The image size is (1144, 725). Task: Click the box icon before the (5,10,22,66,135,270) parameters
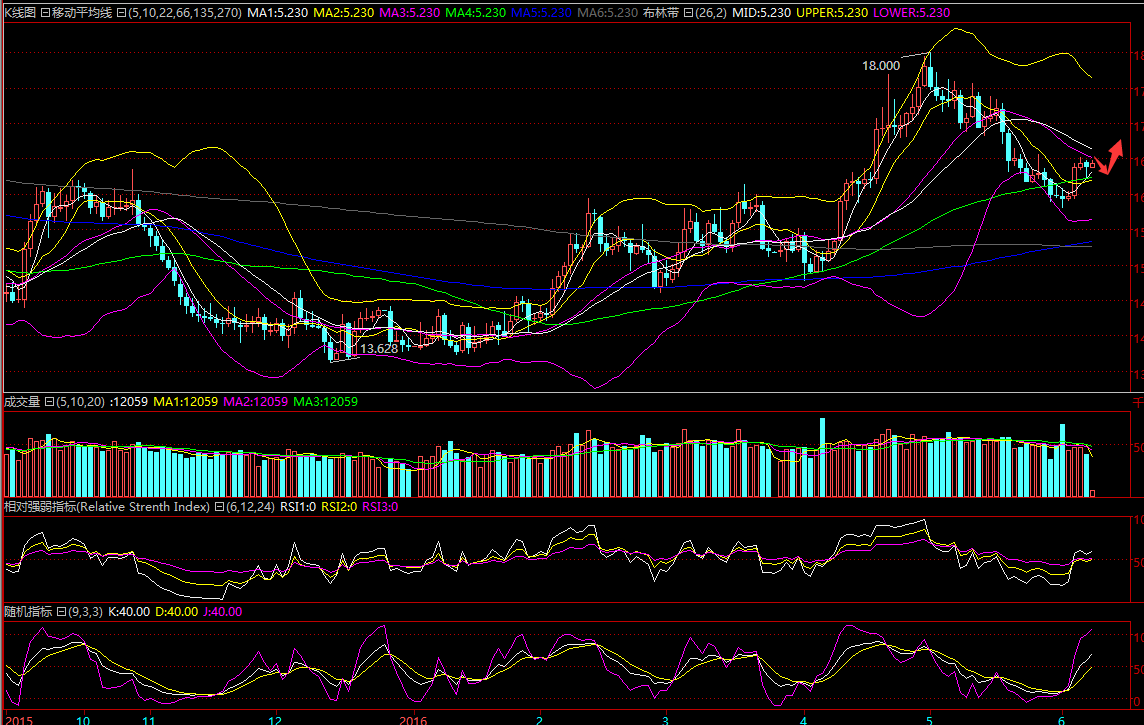tap(121, 13)
